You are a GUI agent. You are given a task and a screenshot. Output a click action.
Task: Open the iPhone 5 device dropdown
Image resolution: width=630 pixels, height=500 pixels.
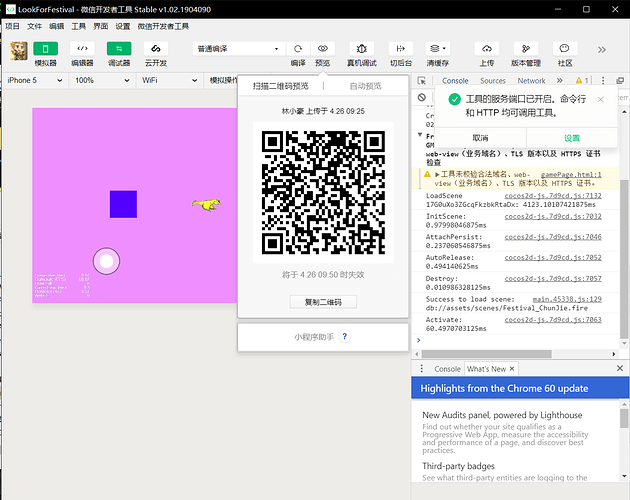(x=35, y=80)
